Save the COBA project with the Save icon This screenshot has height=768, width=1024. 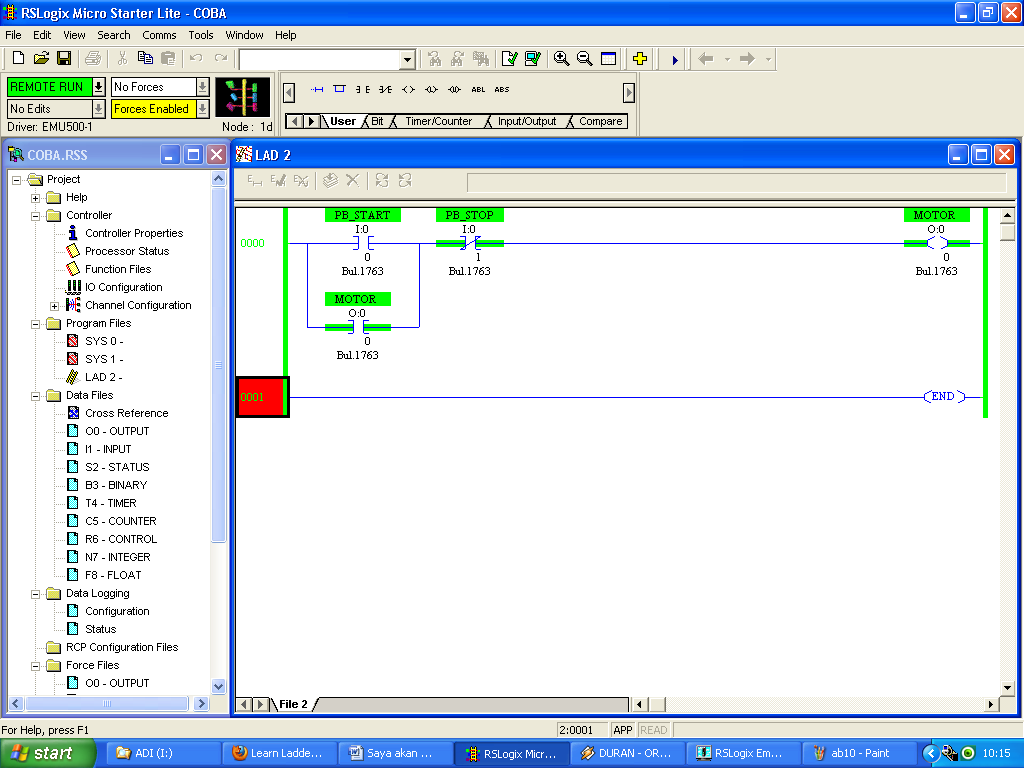click(63, 58)
